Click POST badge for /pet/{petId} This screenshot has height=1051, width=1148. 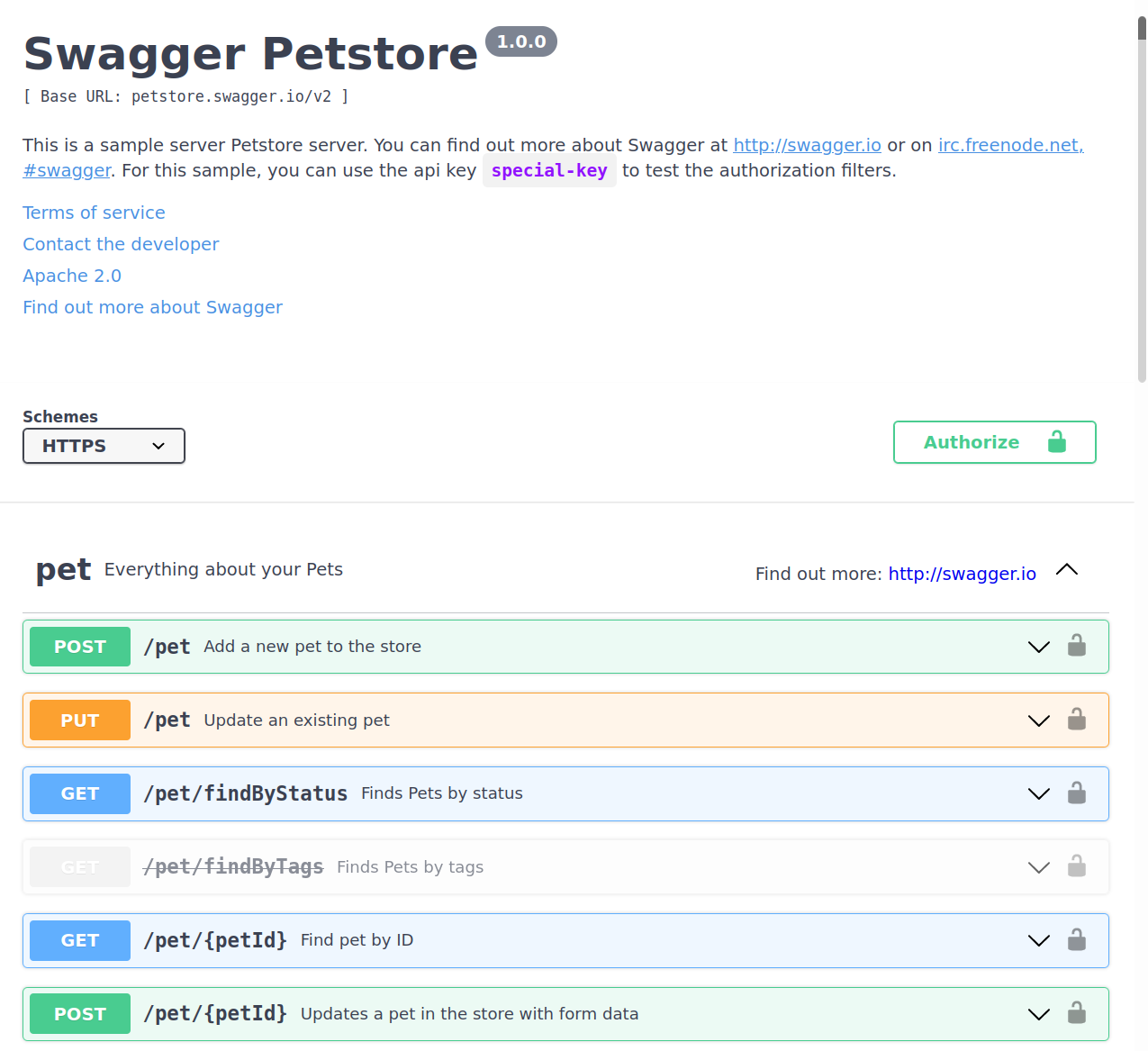80,1014
